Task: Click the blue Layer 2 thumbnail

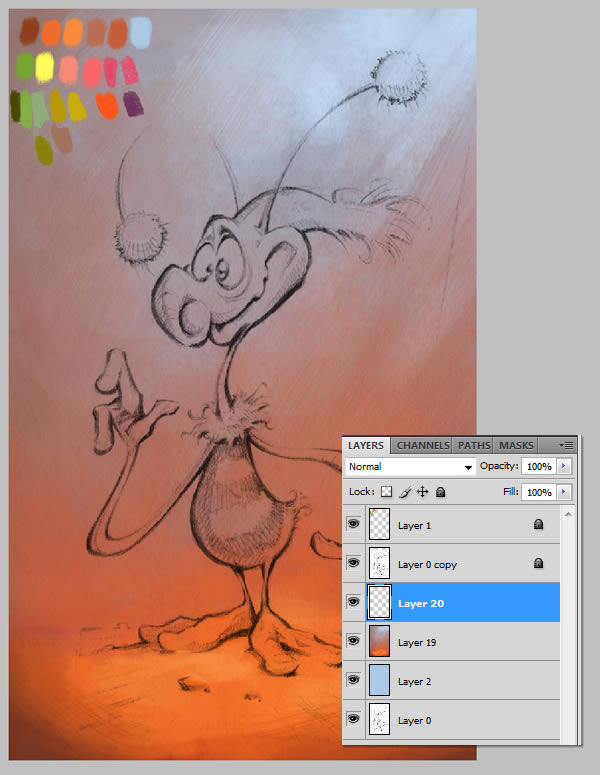Action: pos(380,680)
